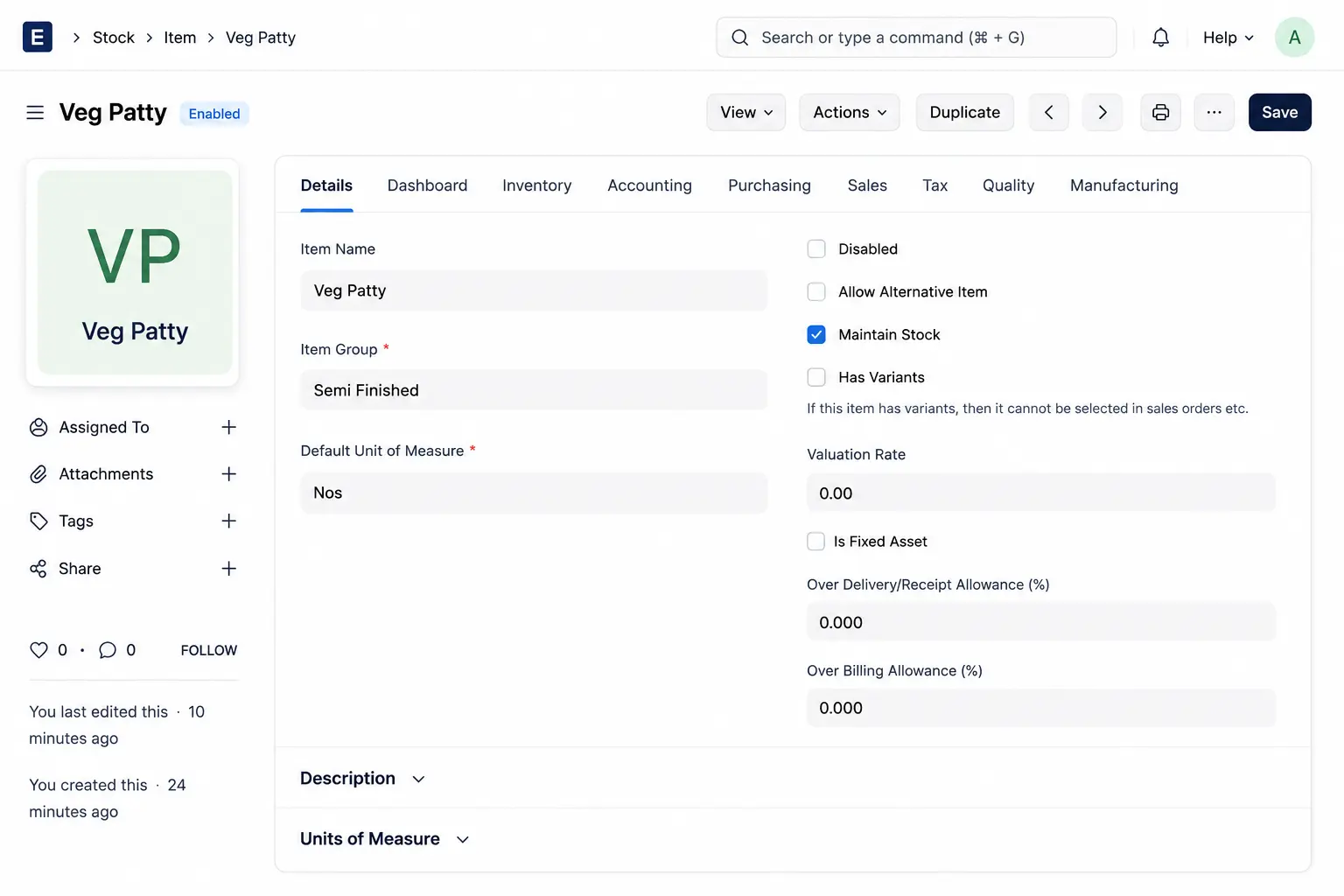The image size is (1344, 896).
Task: Click the Tags label icon
Action: coord(38,521)
